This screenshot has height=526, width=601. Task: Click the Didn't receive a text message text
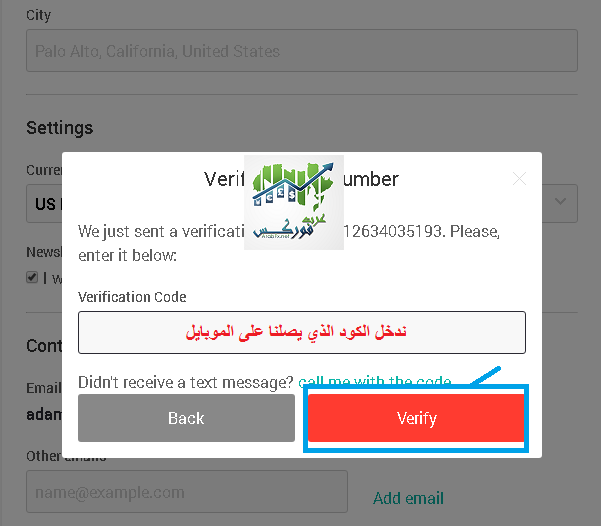(186, 383)
